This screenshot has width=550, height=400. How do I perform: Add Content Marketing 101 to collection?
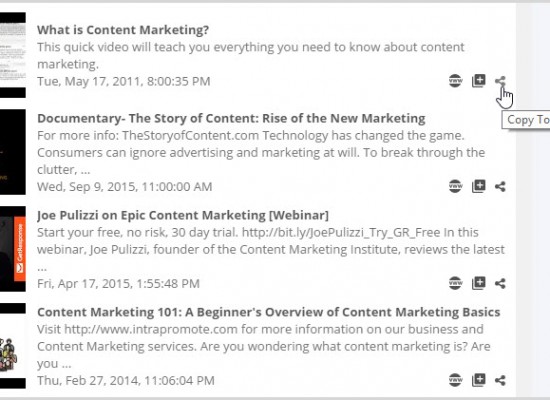pyautogui.click(x=479, y=380)
